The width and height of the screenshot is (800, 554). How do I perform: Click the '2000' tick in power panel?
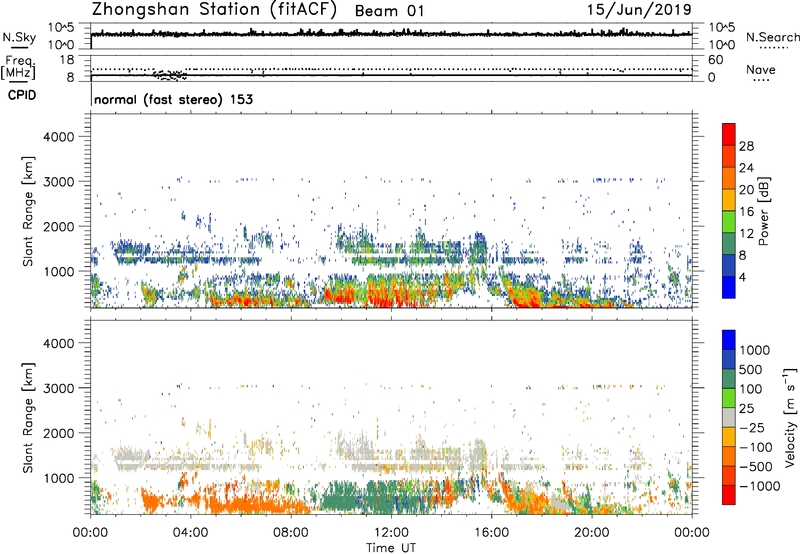click(x=58, y=226)
